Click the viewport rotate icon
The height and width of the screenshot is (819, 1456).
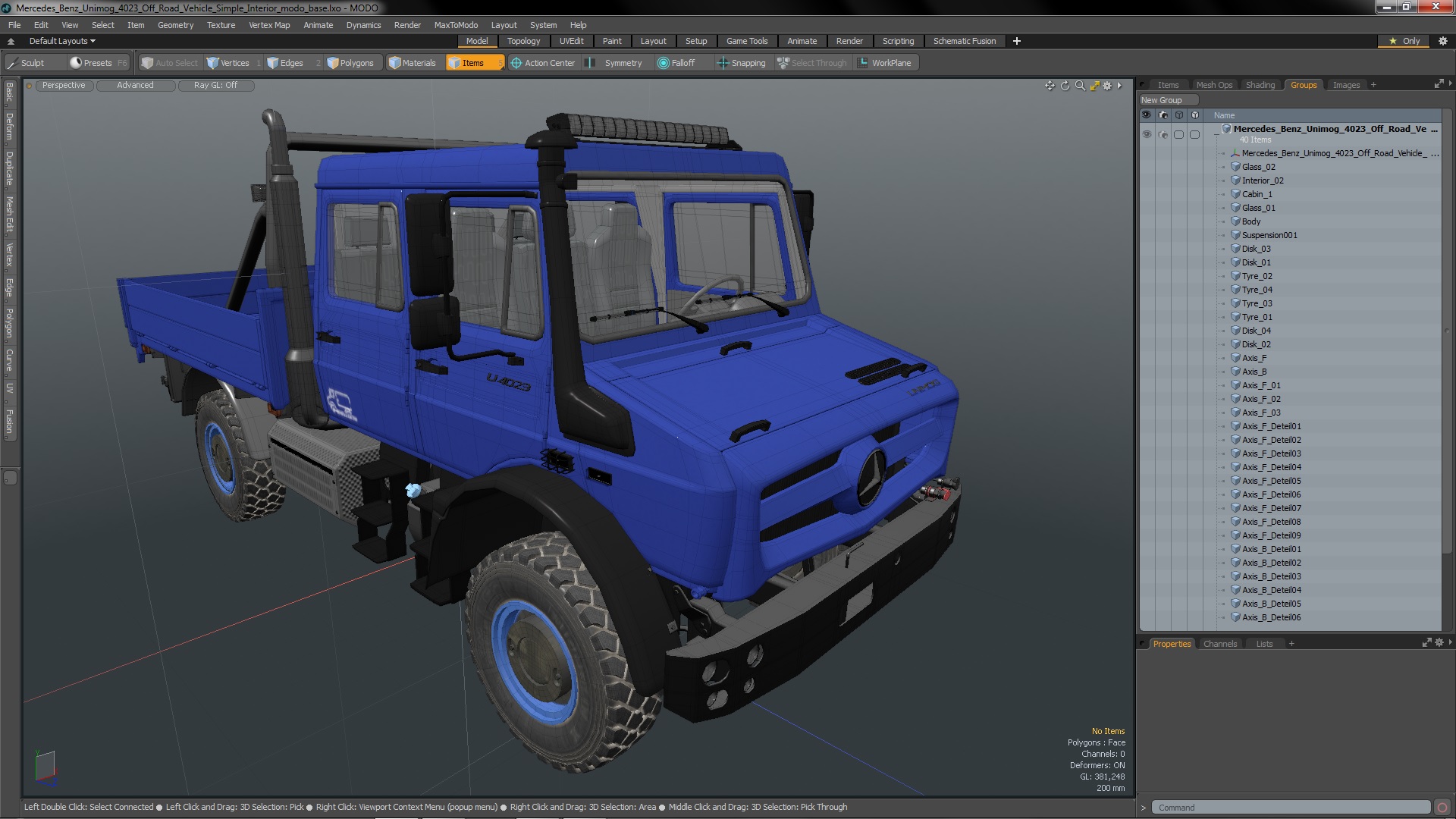1065,86
